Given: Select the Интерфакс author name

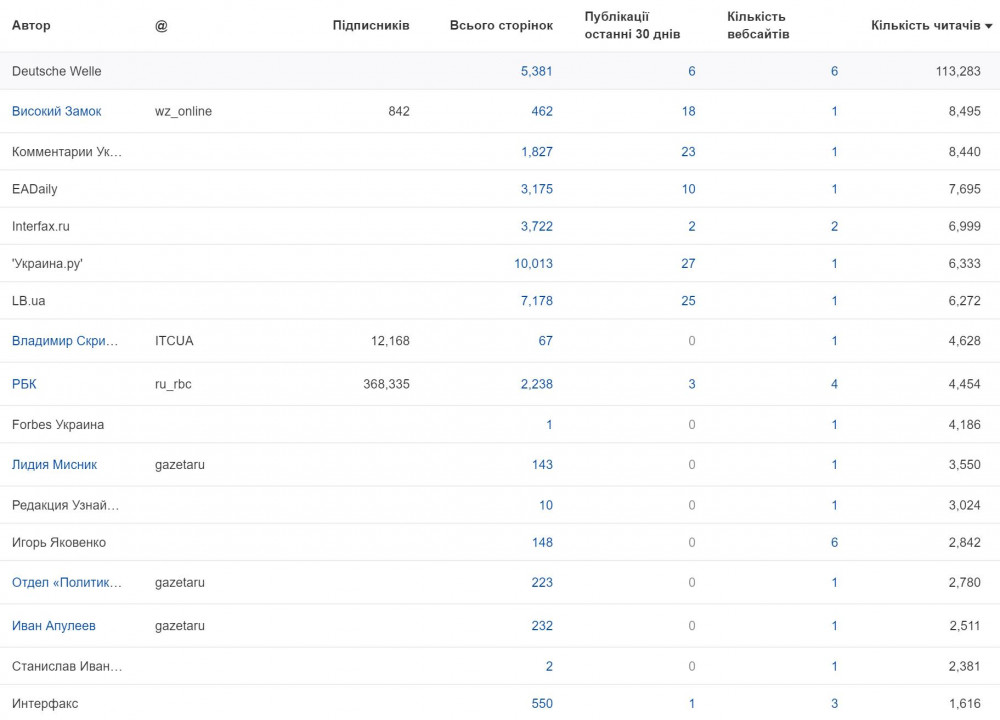Looking at the screenshot, I should 45,703.
